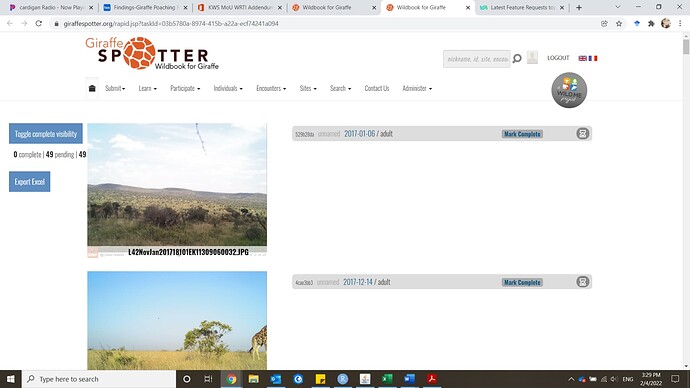The height and width of the screenshot is (388, 690).
Task: Bookmark this page with the star icon
Action: click(x=619, y=24)
